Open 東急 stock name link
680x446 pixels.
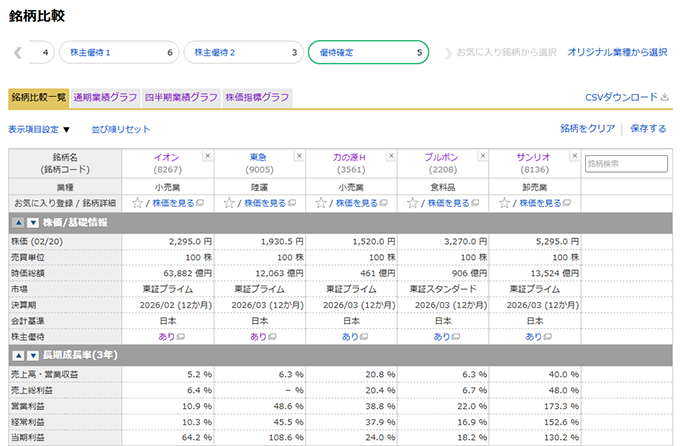(x=258, y=157)
